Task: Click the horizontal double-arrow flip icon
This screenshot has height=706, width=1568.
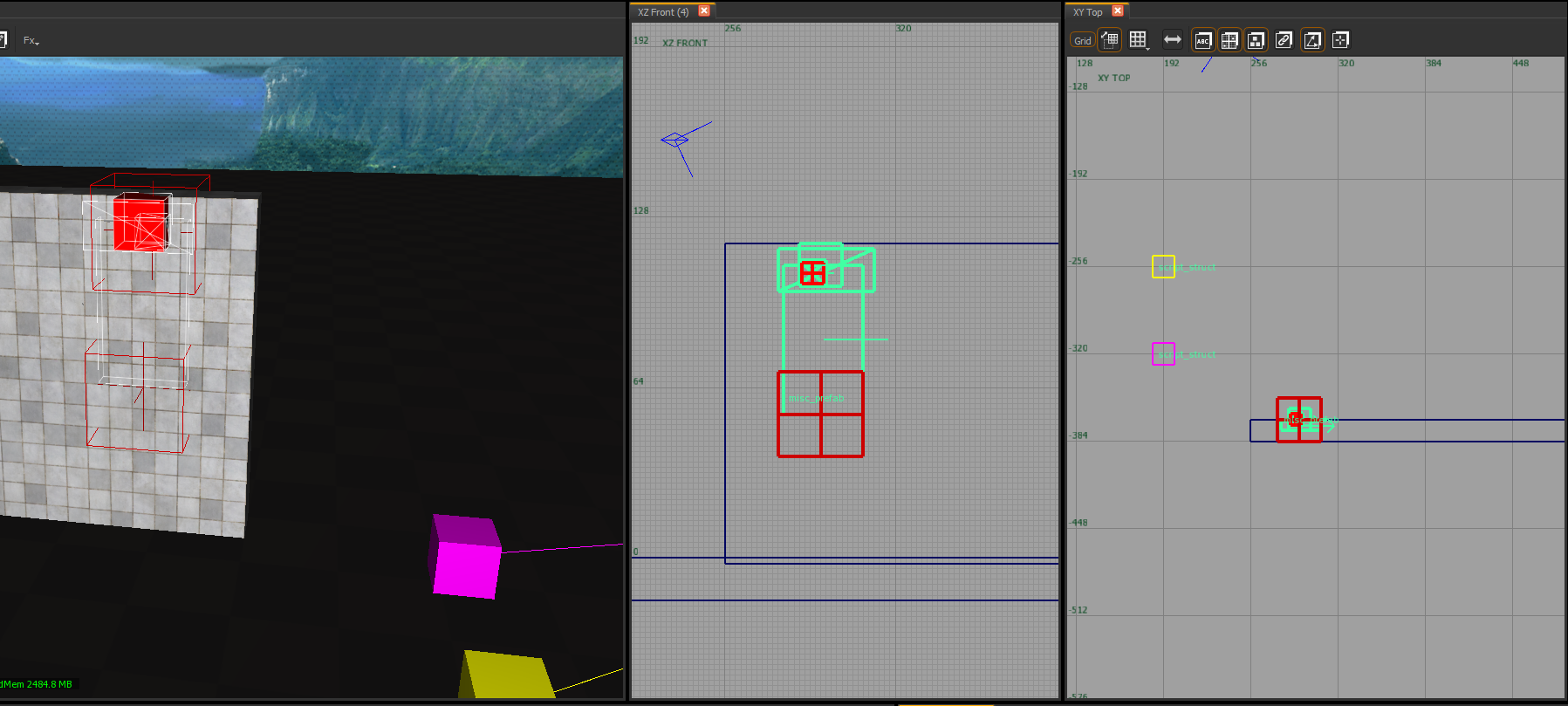Action: [x=1173, y=39]
